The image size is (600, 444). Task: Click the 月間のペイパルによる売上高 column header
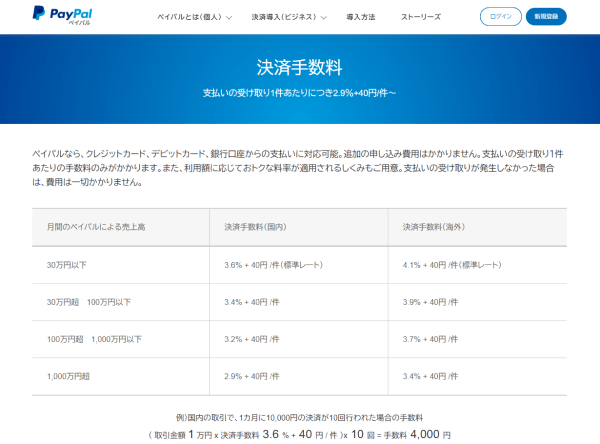tap(89, 227)
